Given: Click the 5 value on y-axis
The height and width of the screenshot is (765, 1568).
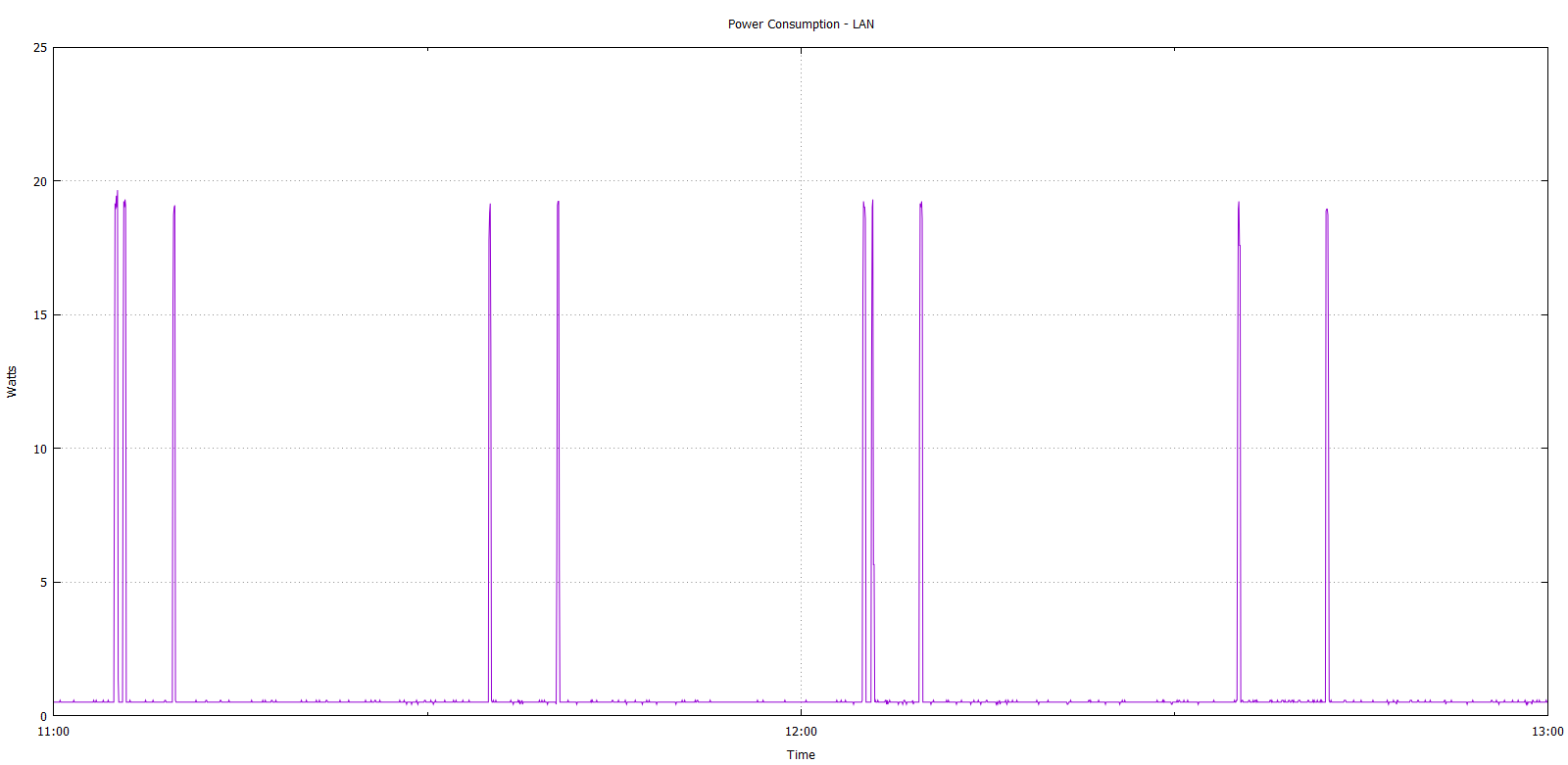Looking at the screenshot, I should (43, 583).
